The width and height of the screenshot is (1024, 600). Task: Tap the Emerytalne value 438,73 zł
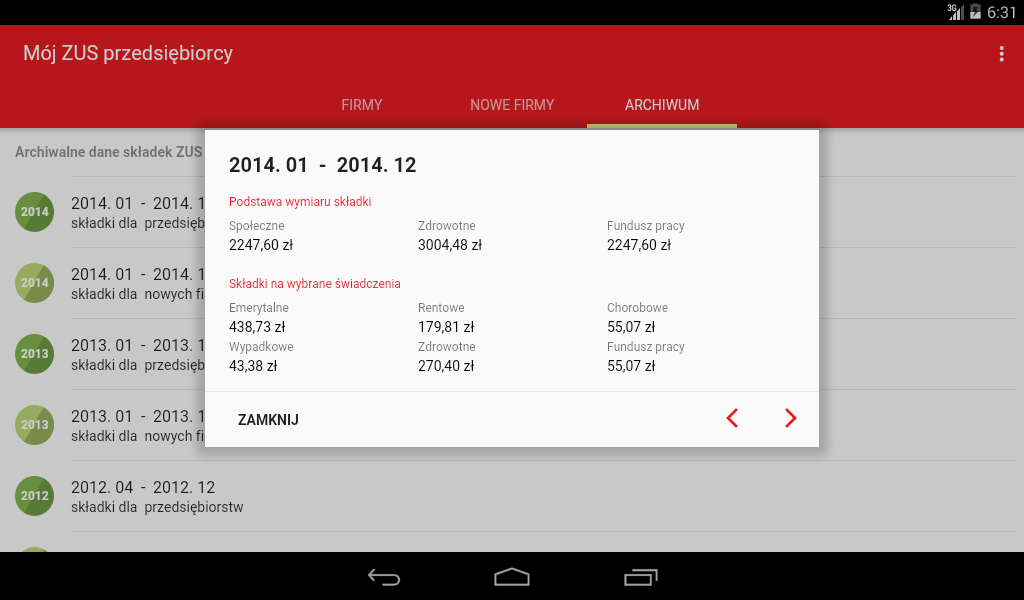(x=257, y=327)
